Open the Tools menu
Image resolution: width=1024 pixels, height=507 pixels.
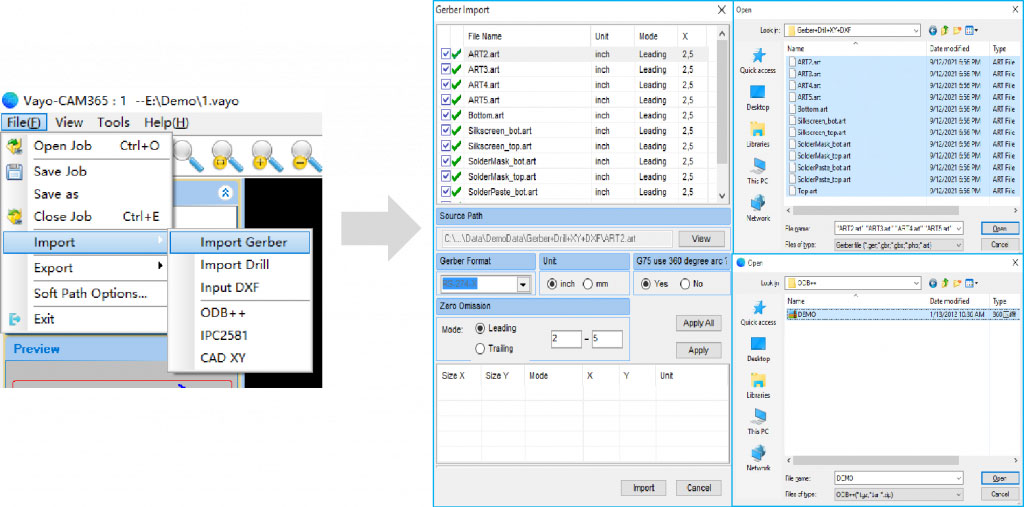tap(113, 122)
